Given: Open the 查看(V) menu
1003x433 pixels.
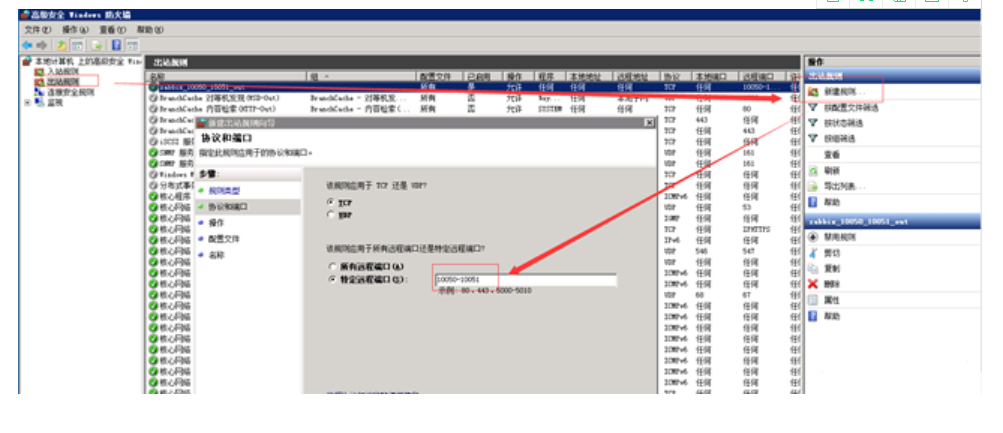Looking at the screenshot, I should click(112, 29).
